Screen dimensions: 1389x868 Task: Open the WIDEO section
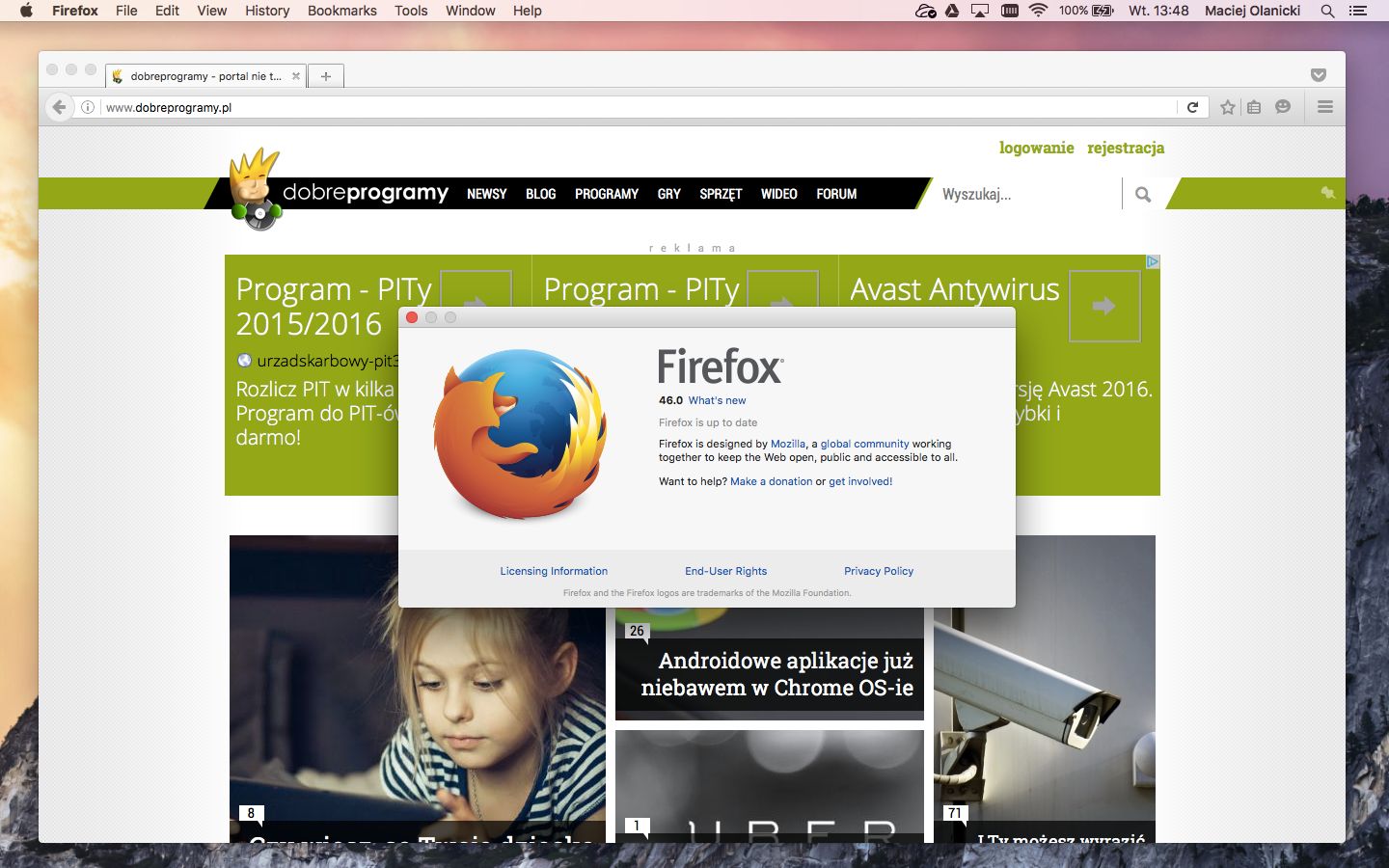778,194
